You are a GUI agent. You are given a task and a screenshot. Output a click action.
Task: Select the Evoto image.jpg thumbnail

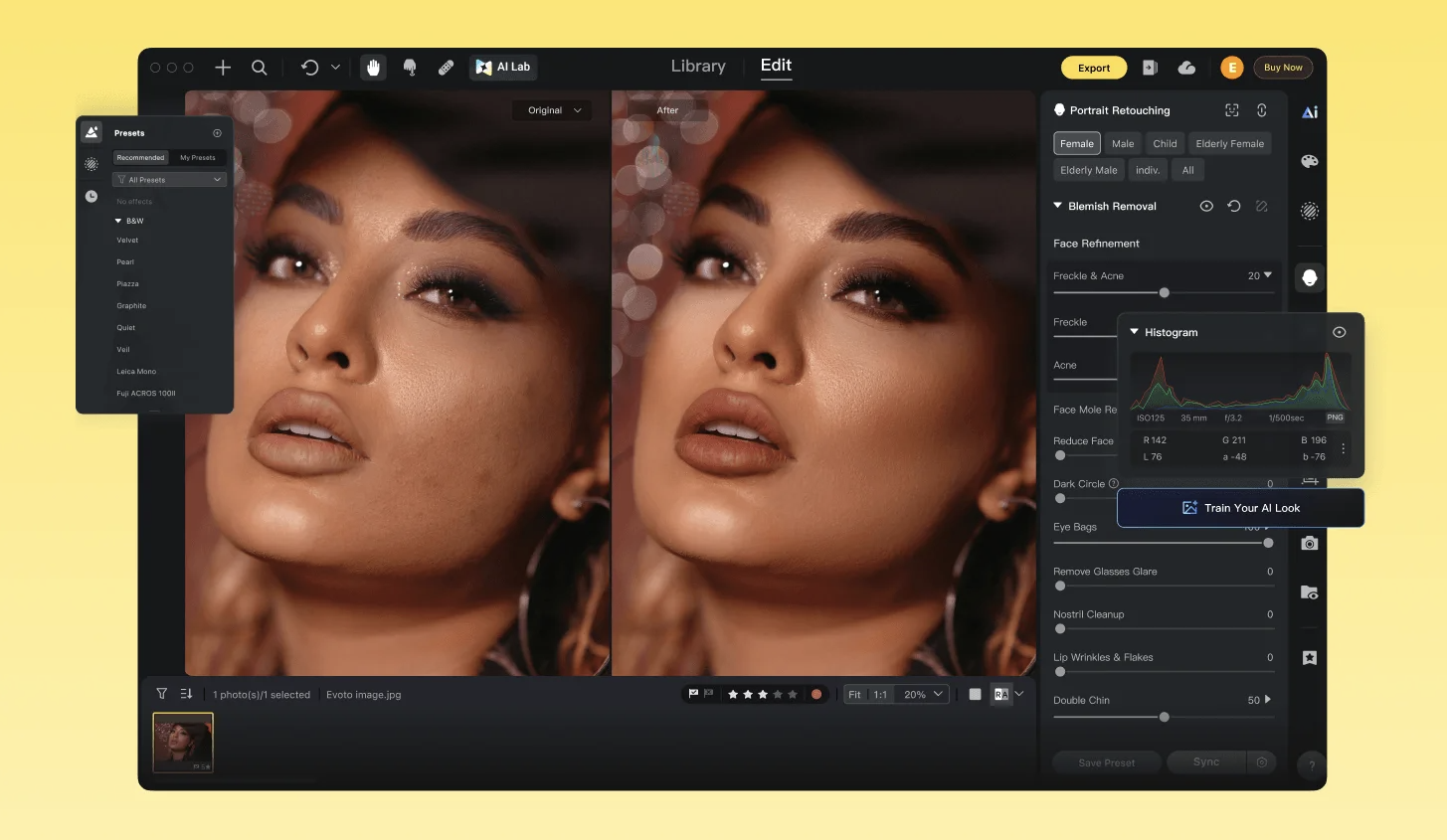[183, 743]
